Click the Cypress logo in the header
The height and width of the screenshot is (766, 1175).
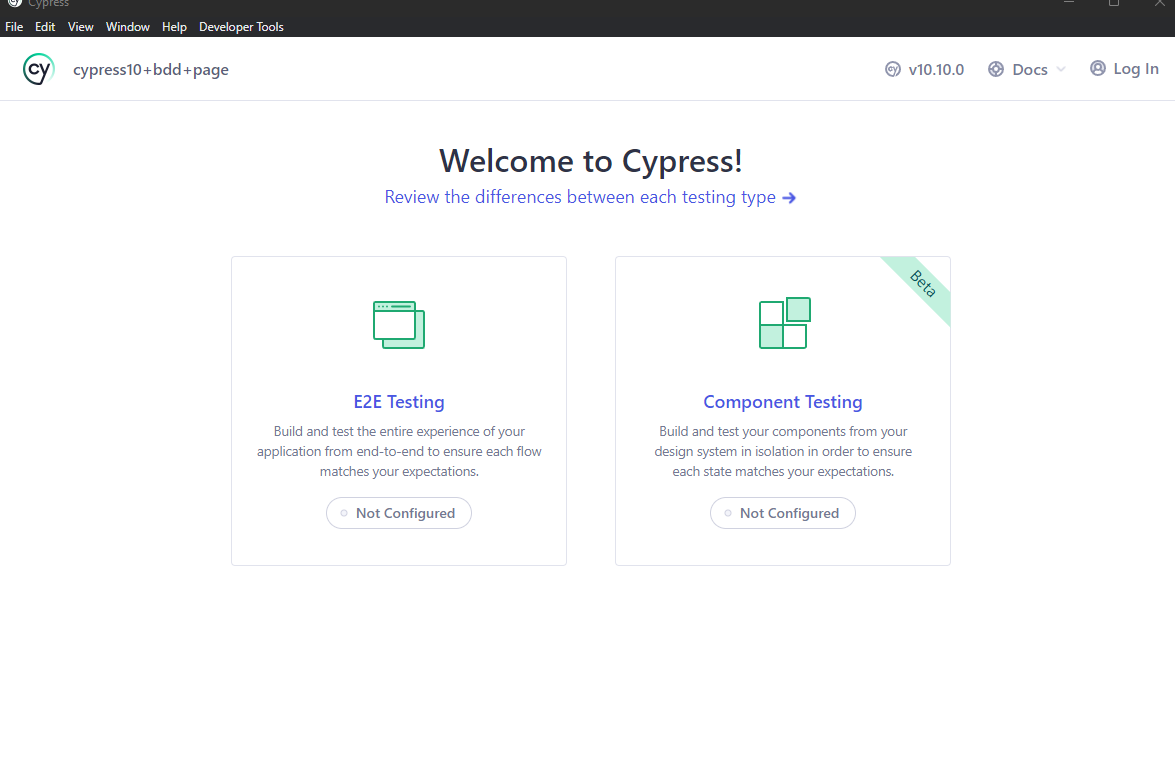(x=38, y=69)
